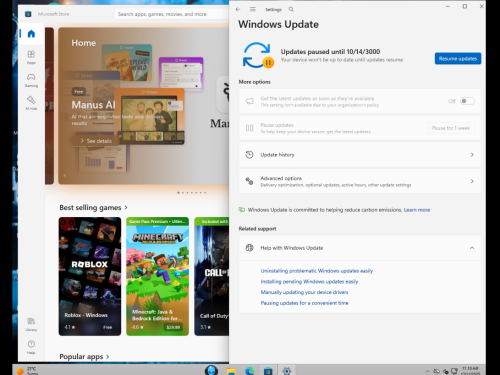500x375 pixels.
Task: Click the Settings search magnifier icon
Action: click(x=291, y=9)
